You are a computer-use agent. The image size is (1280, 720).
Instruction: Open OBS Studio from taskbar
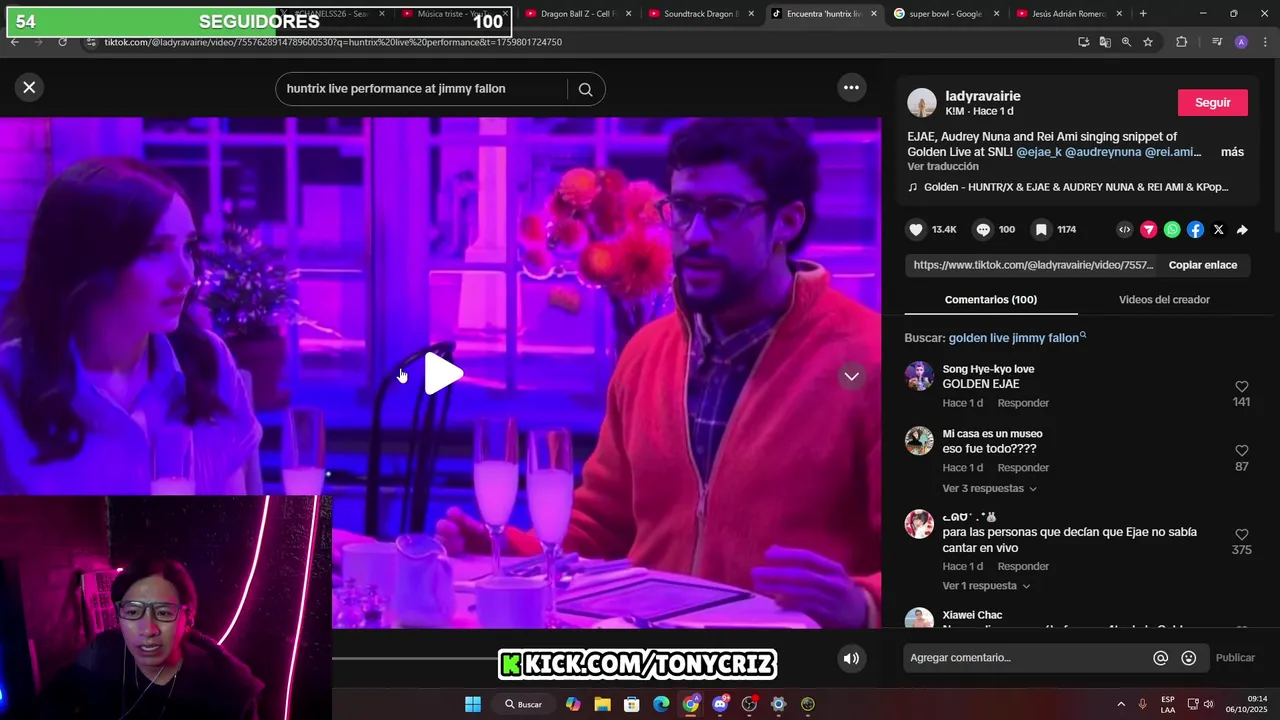pyautogui.click(x=749, y=704)
